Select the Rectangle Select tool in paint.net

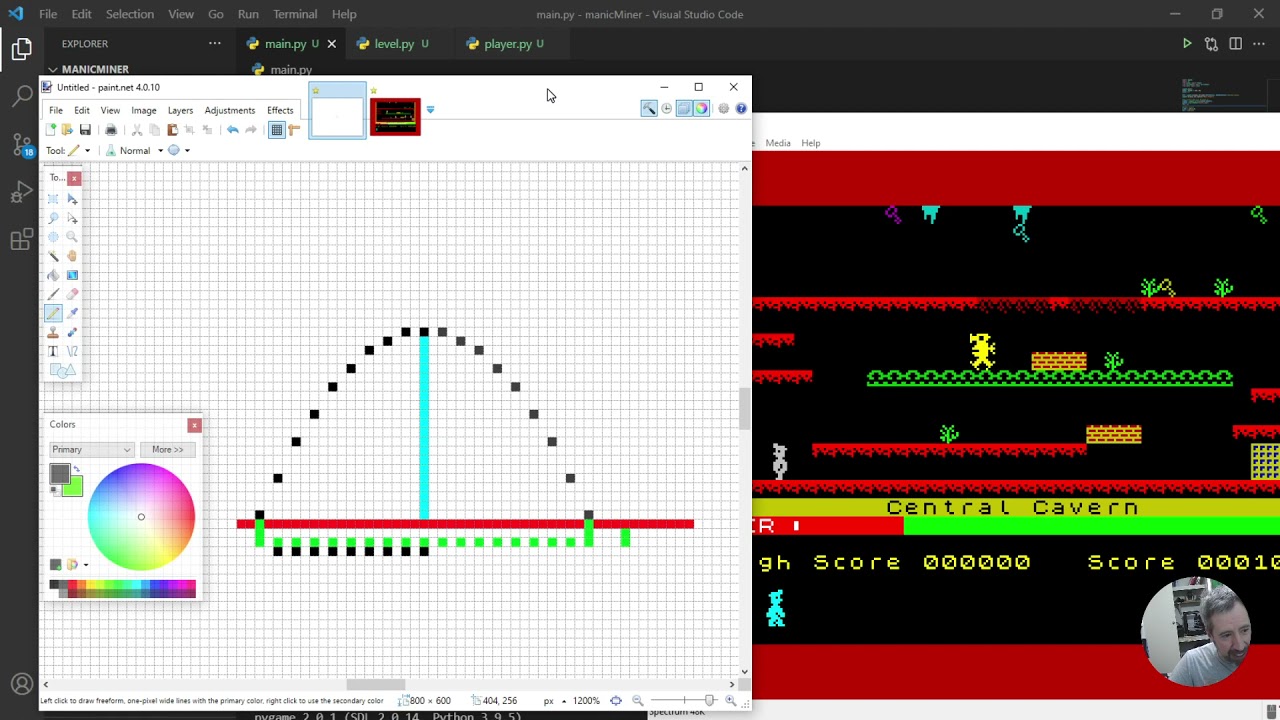tap(53, 199)
